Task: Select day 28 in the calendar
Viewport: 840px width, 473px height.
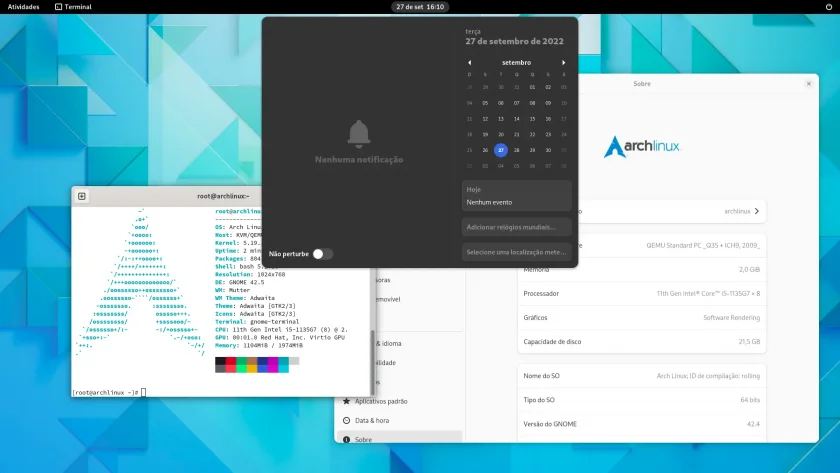Action: tap(516, 150)
